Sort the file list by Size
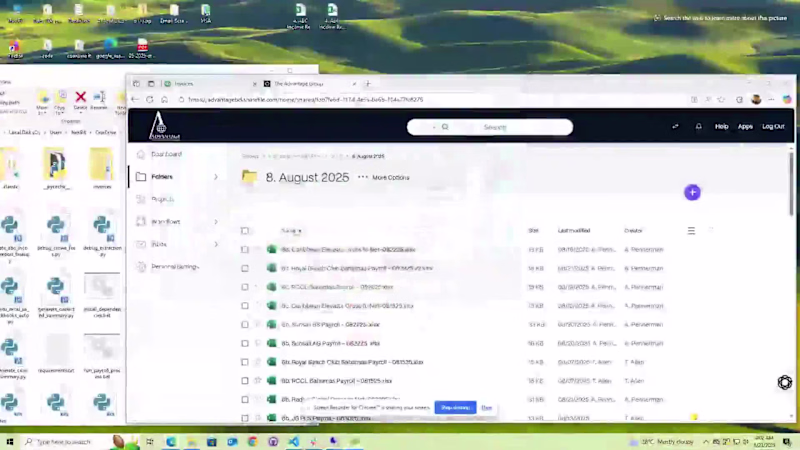This screenshot has height=450, width=800. (x=533, y=231)
